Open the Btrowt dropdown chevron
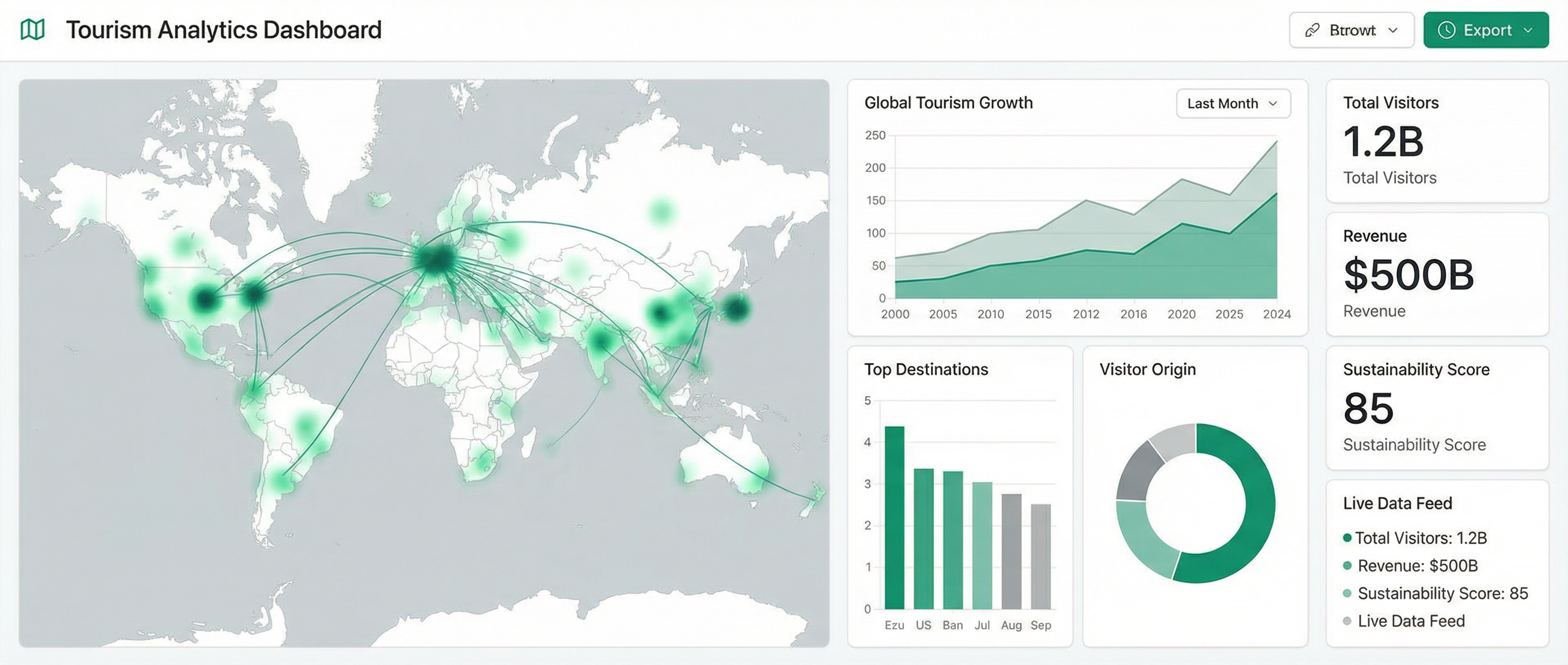Screen dimensions: 1568x665 coord(1393,30)
